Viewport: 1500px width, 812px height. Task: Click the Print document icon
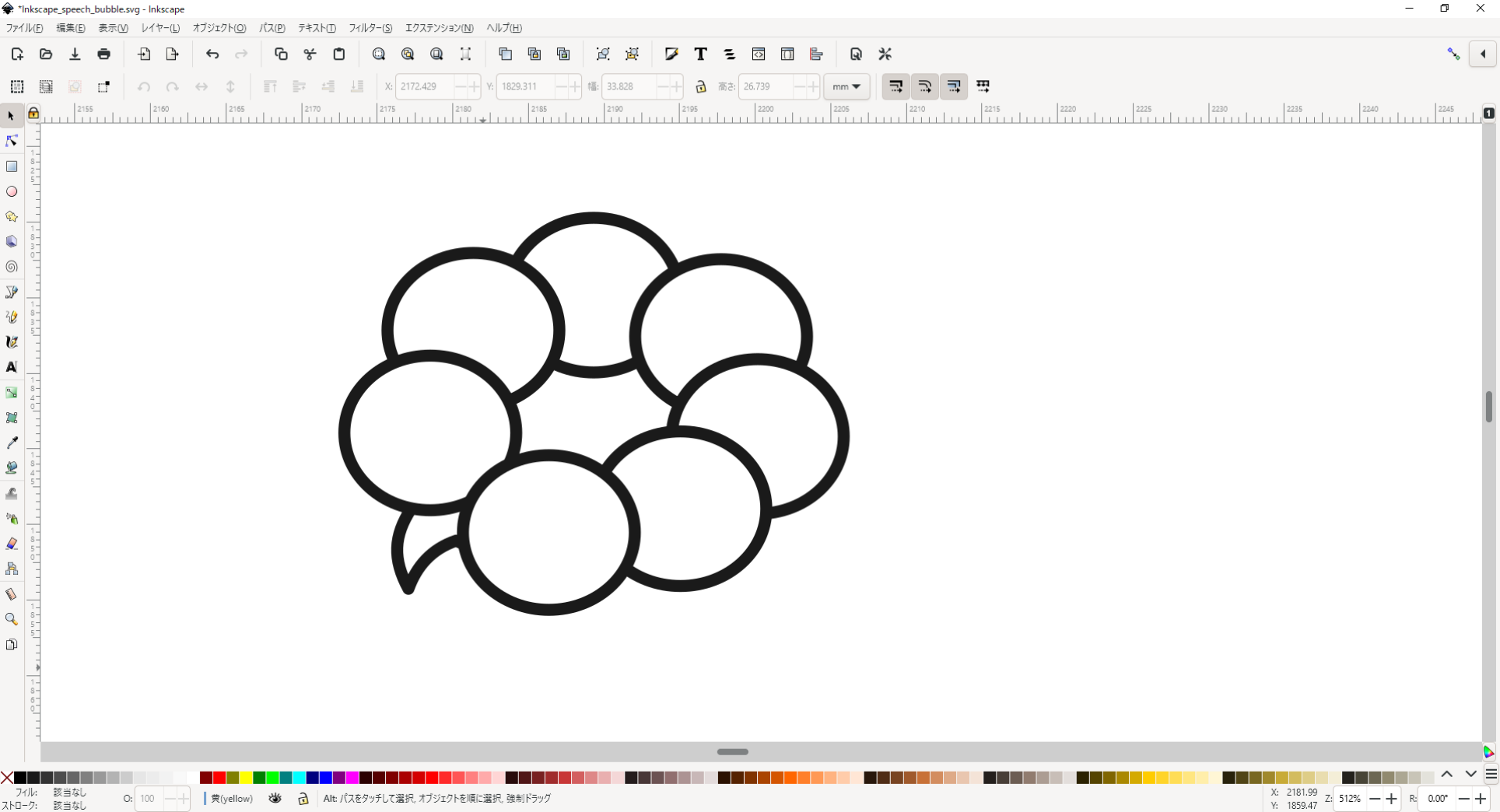tap(103, 54)
